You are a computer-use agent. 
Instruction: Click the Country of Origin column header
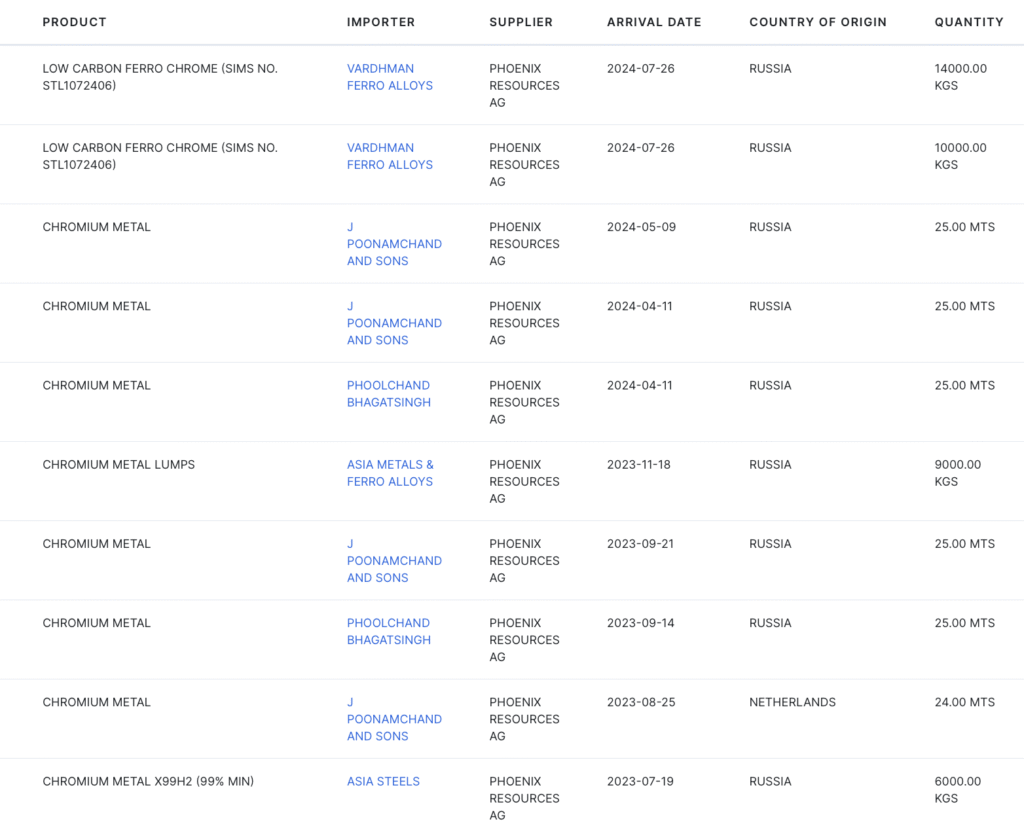[x=817, y=22]
